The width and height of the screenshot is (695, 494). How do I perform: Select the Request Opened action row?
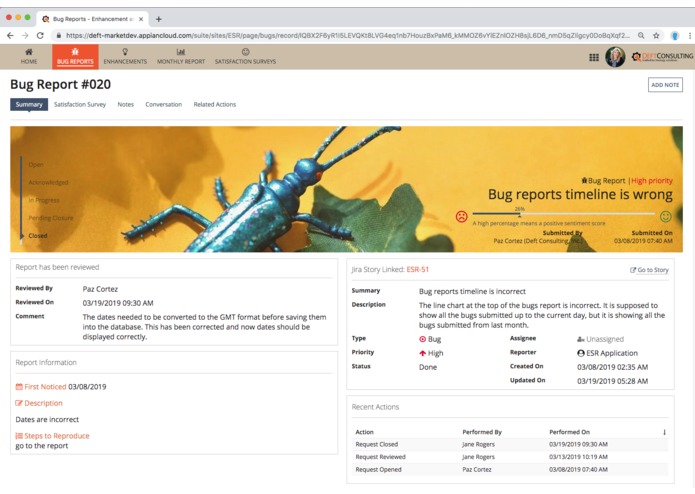[x=510, y=470]
